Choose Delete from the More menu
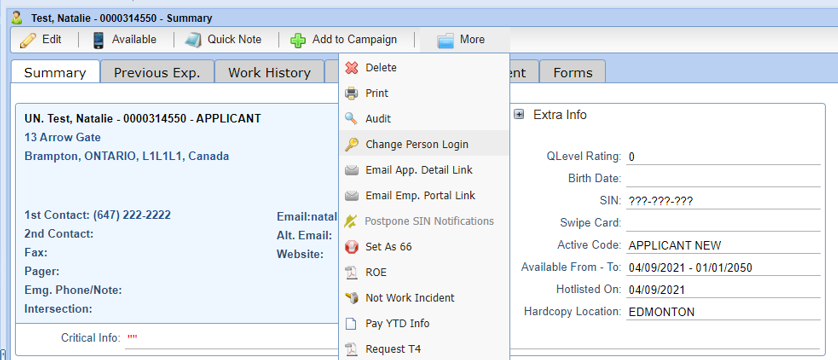This screenshot has height=360, width=838. point(424,68)
